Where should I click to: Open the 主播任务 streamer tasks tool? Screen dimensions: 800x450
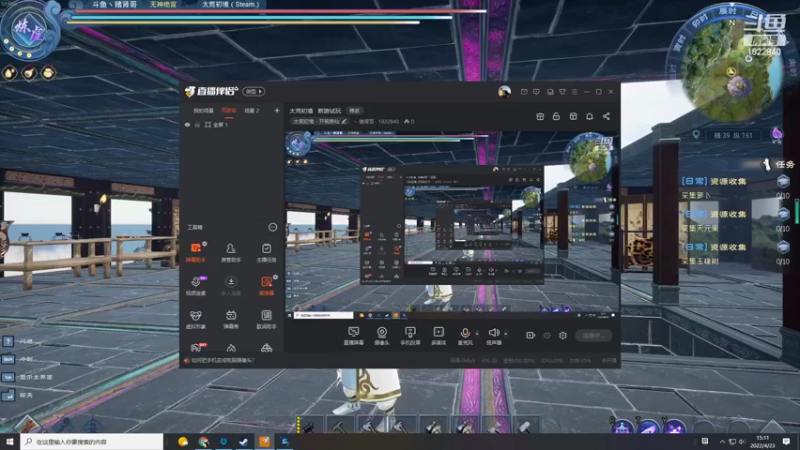[266, 253]
